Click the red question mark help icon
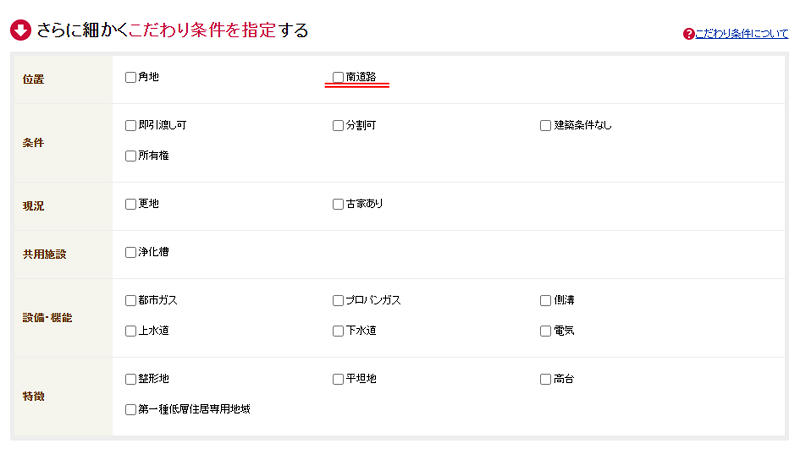 point(688,34)
